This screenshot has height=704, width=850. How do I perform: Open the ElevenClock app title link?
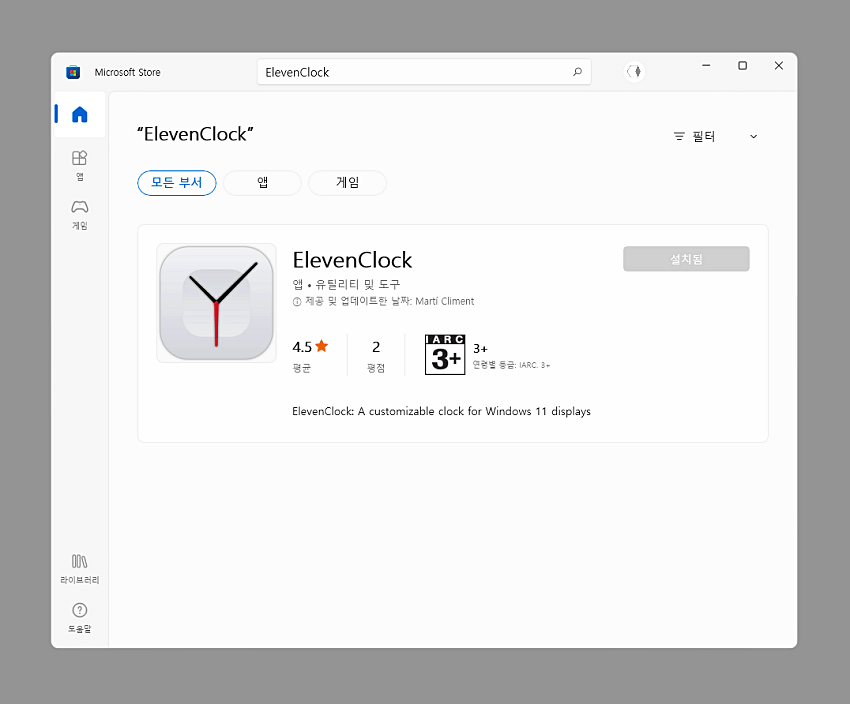352,260
